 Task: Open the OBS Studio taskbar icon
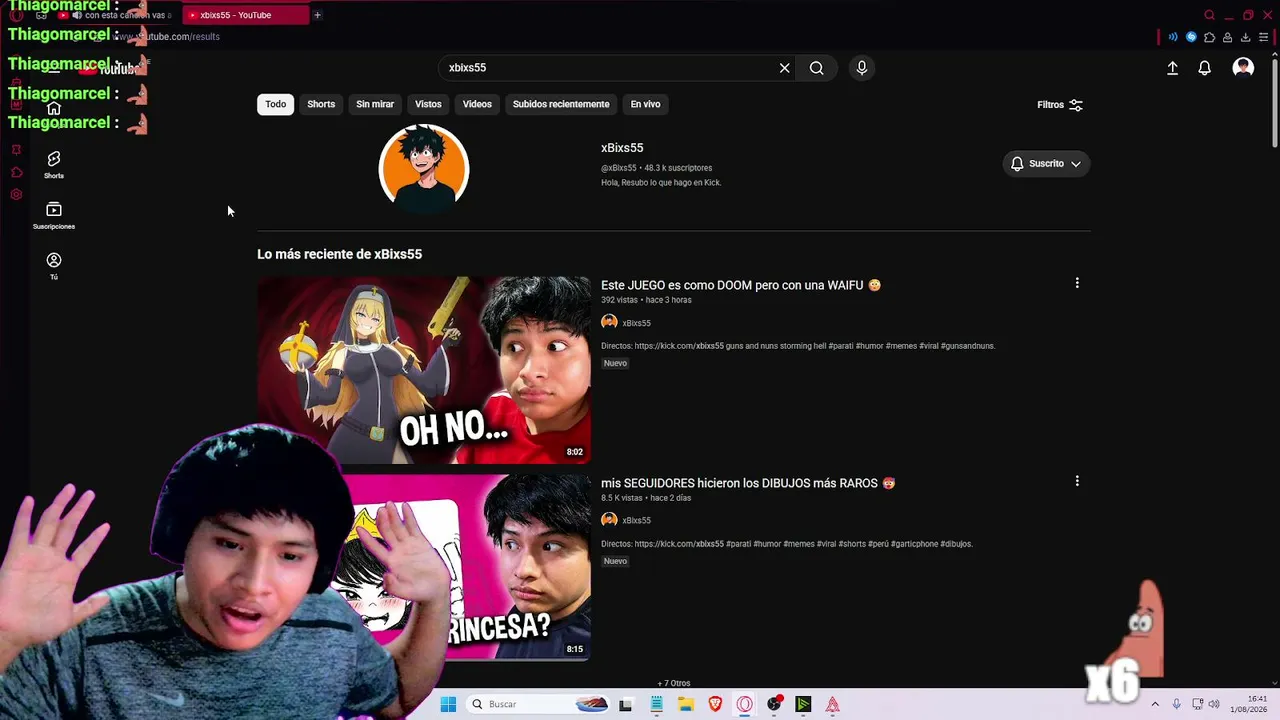[x=774, y=704]
